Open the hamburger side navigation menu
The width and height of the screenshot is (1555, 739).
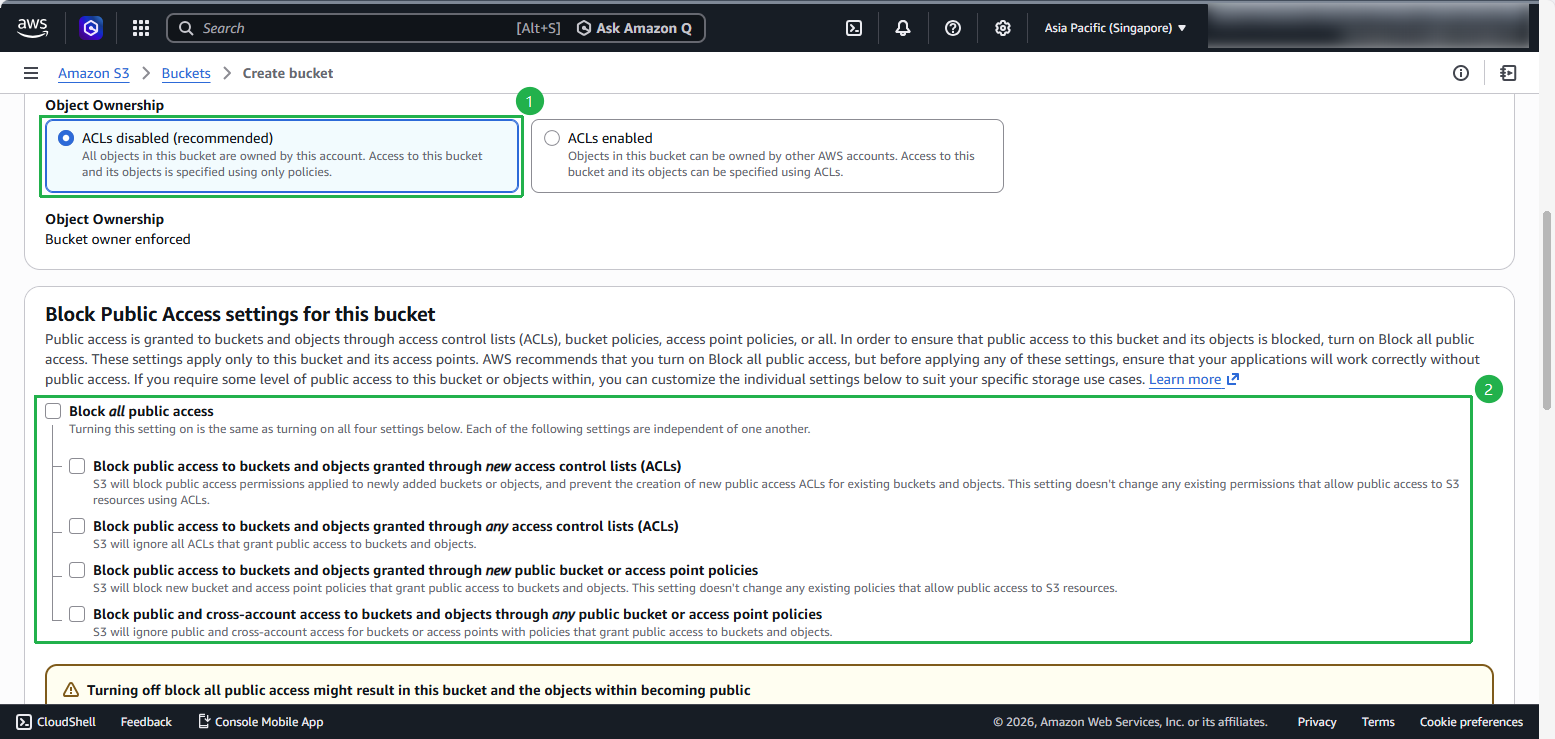click(x=31, y=73)
